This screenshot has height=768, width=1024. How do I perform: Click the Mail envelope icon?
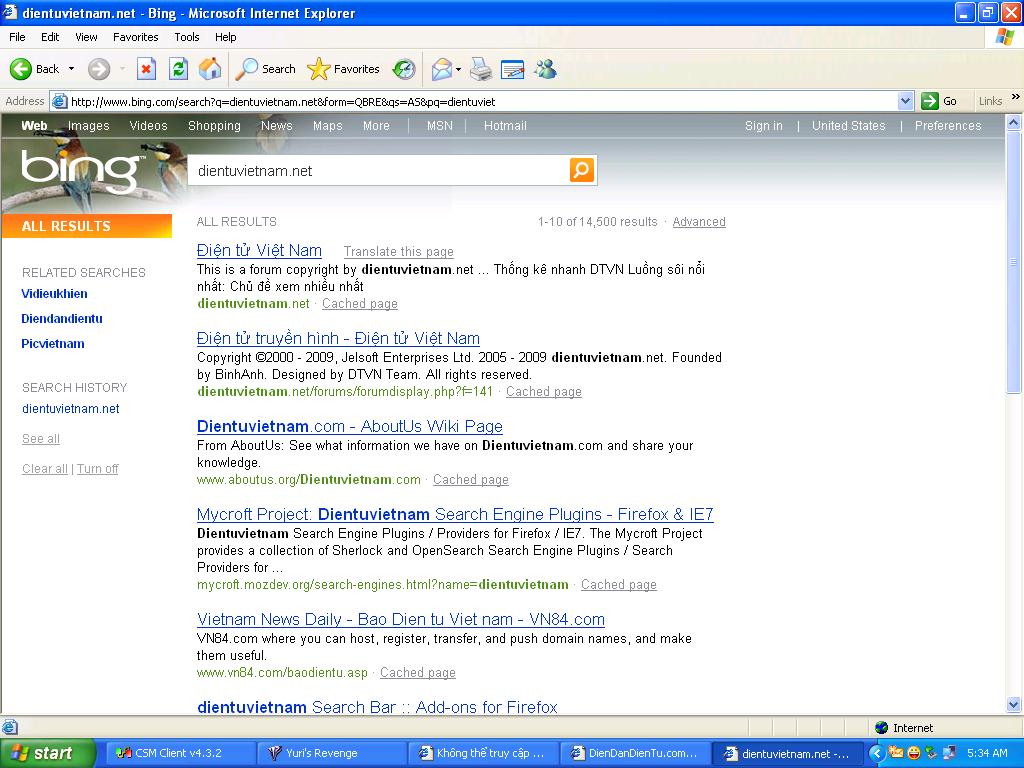click(x=442, y=69)
